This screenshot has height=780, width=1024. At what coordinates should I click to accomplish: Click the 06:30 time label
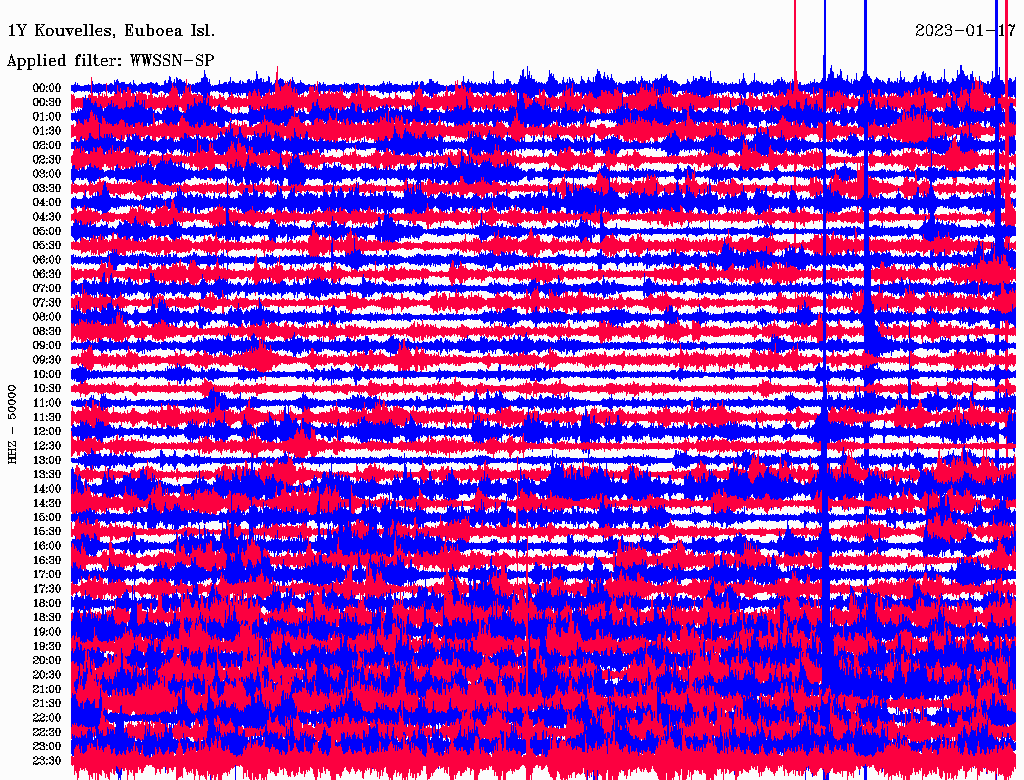pos(47,274)
